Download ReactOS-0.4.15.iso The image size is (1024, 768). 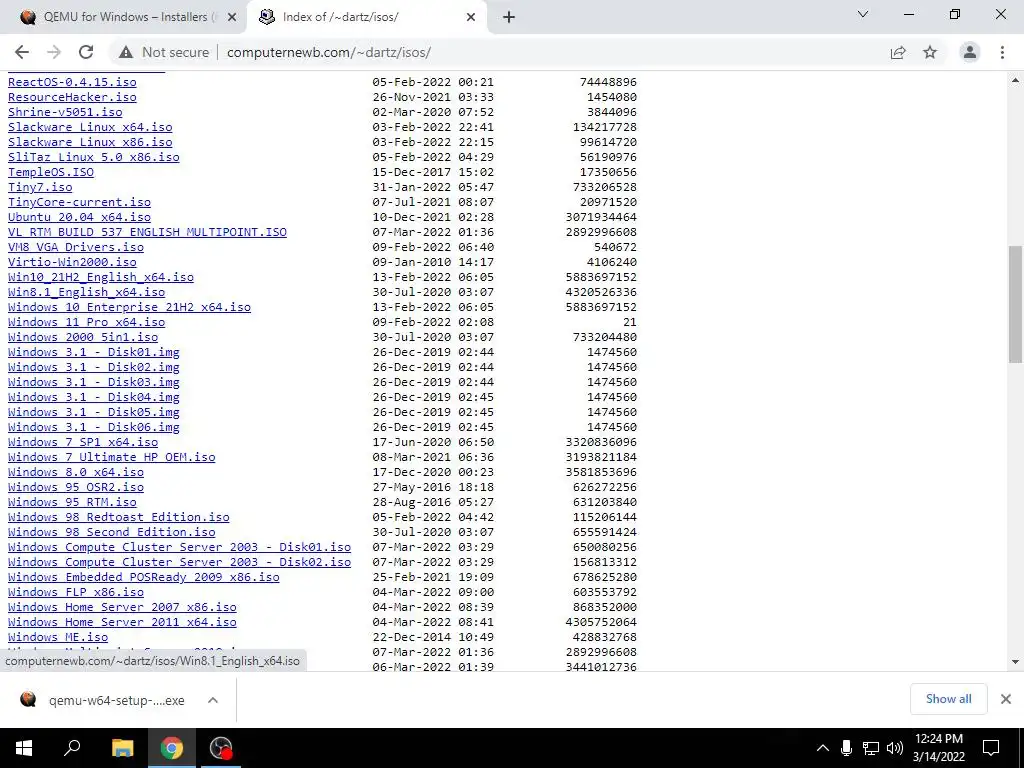(72, 82)
